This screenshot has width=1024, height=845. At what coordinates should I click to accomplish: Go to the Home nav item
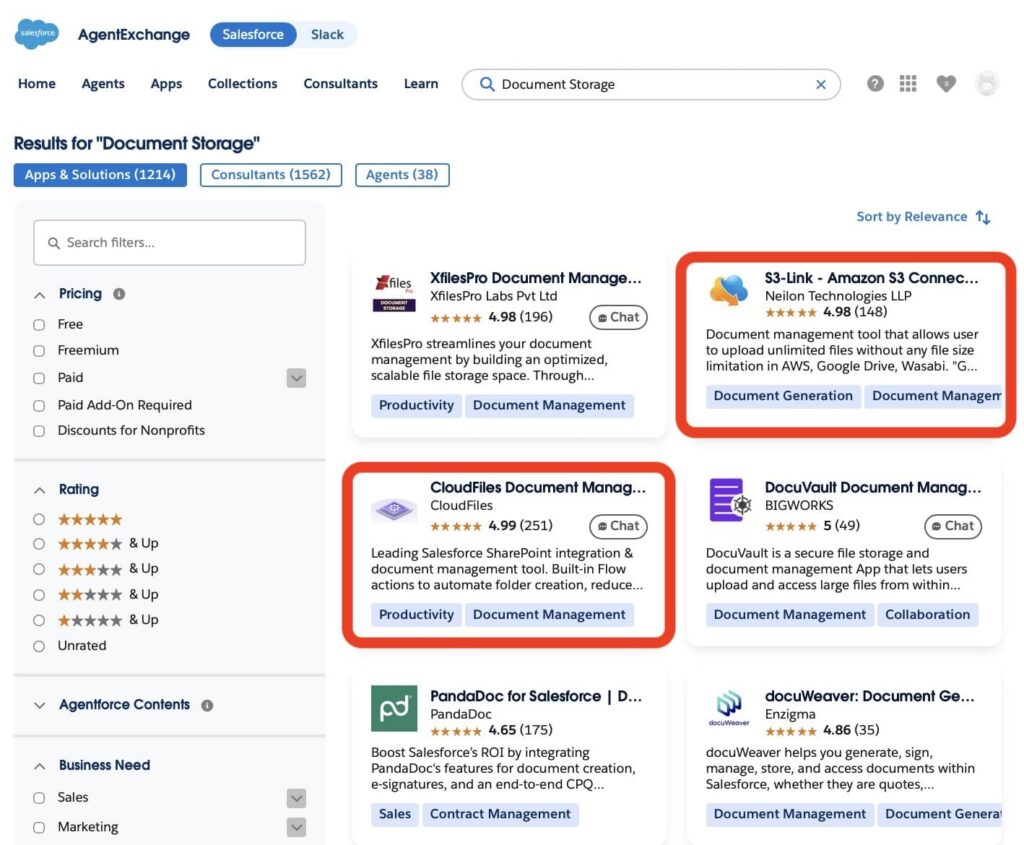click(x=37, y=84)
